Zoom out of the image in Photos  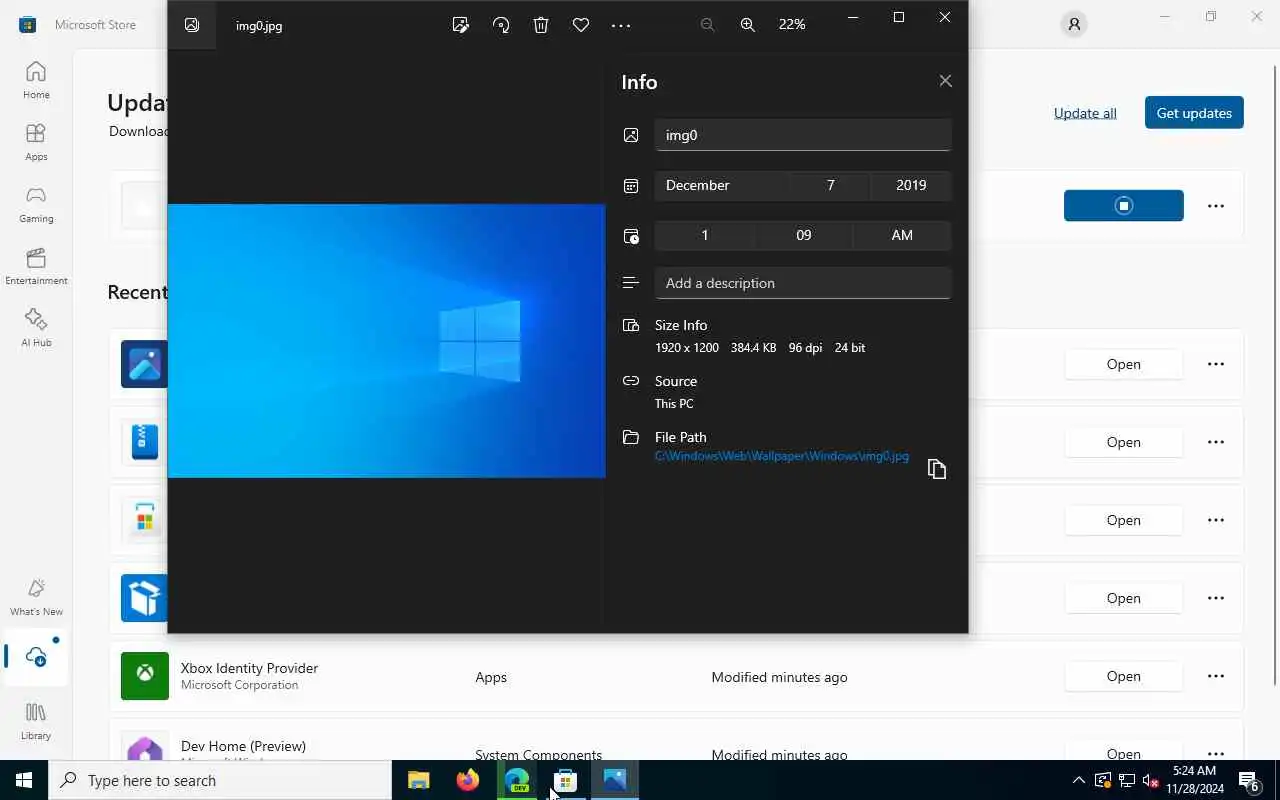tap(708, 25)
